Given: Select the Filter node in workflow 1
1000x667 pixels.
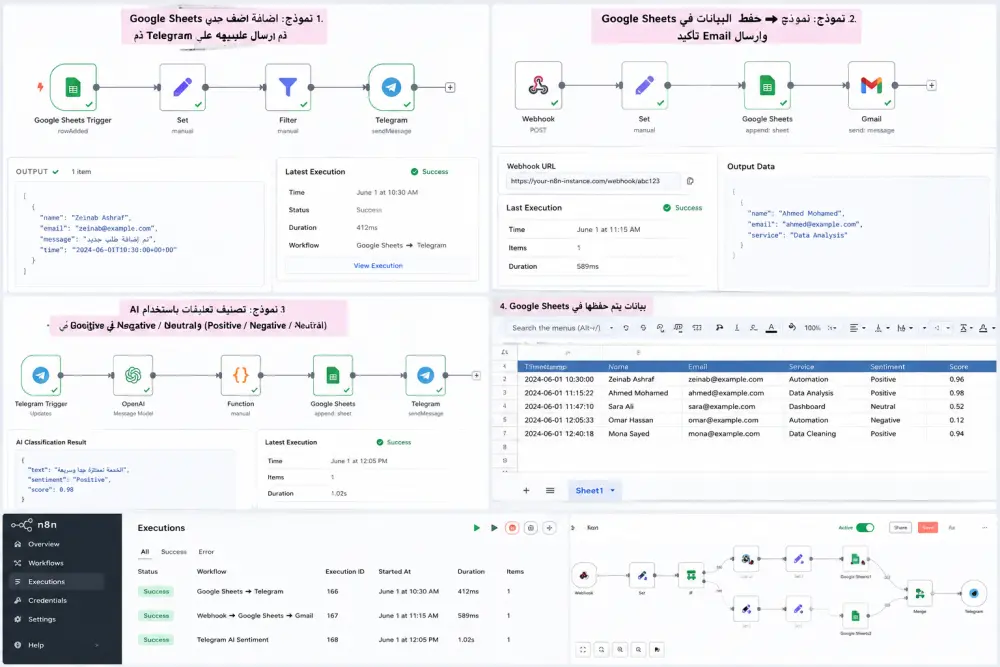Looking at the screenshot, I should tap(288, 87).
